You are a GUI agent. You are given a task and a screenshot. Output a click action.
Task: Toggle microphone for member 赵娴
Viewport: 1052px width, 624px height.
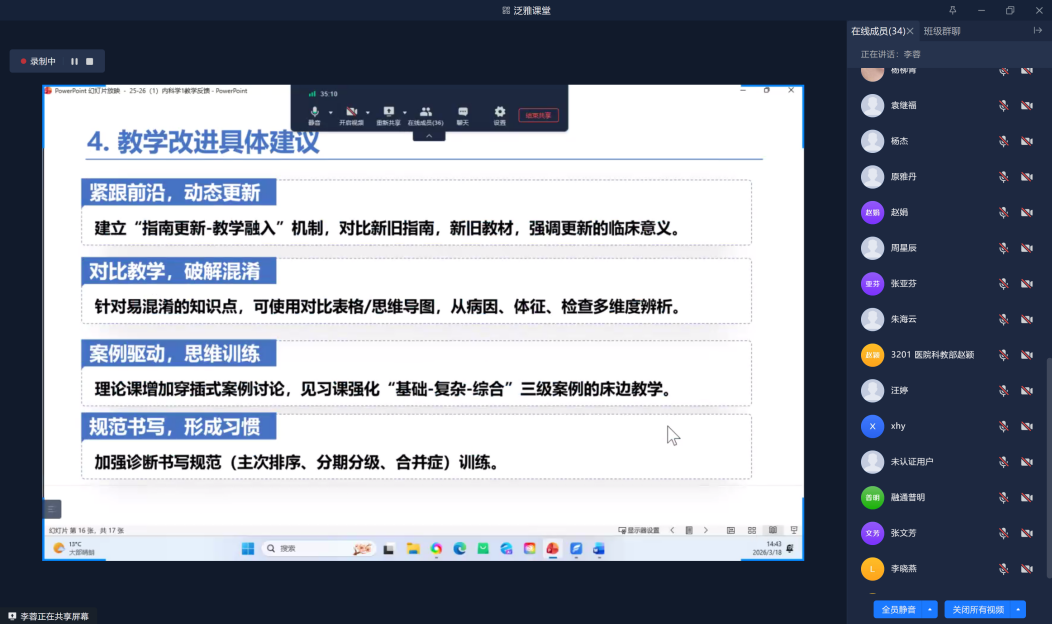tap(1003, 213)
